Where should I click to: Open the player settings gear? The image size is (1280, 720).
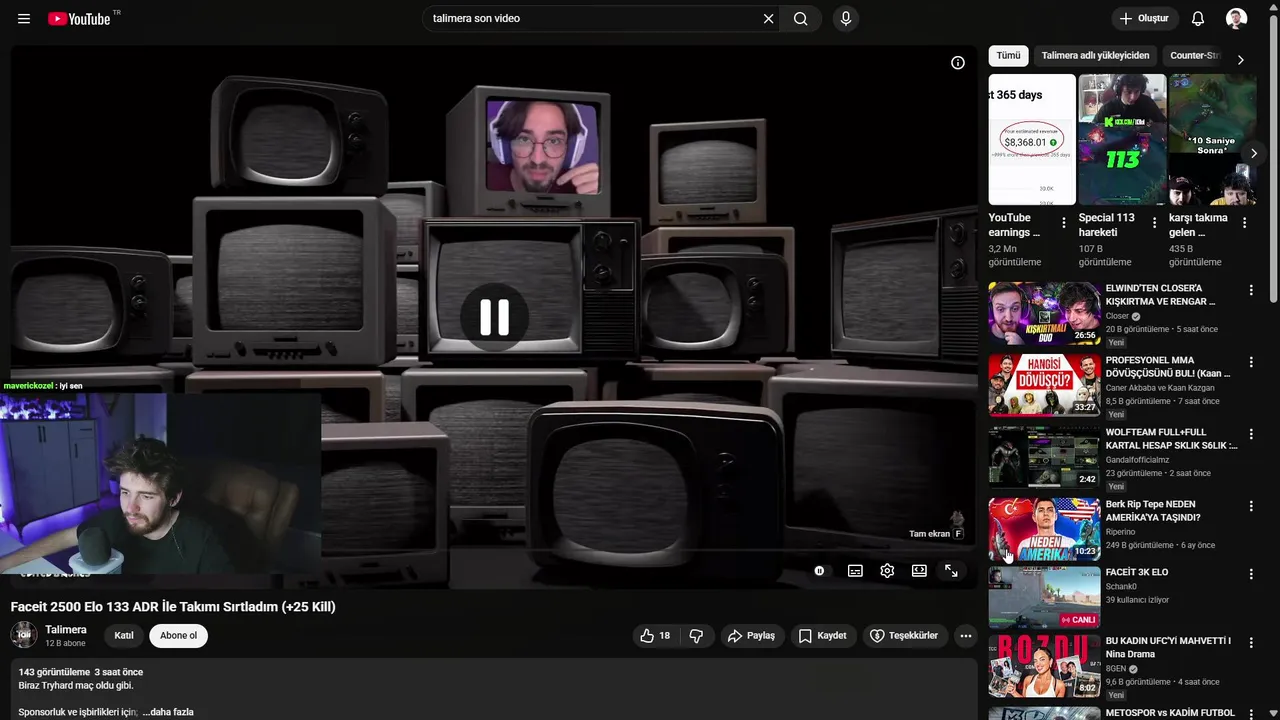click(x=887, y=571)
